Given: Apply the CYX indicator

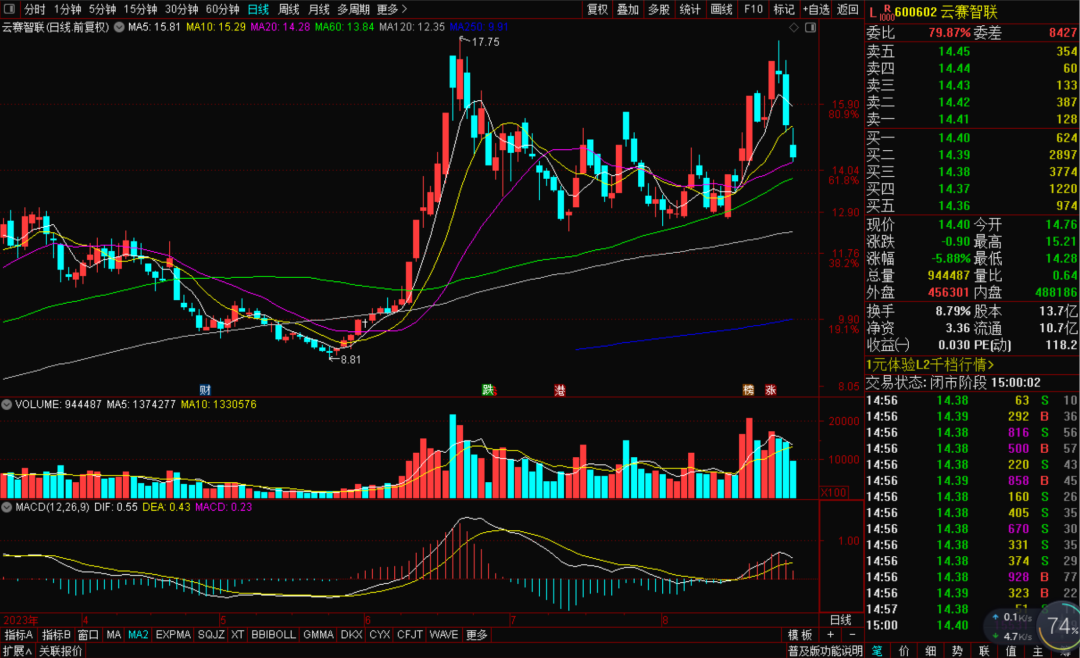Looking at the screenshot, I should pos(380,635).
